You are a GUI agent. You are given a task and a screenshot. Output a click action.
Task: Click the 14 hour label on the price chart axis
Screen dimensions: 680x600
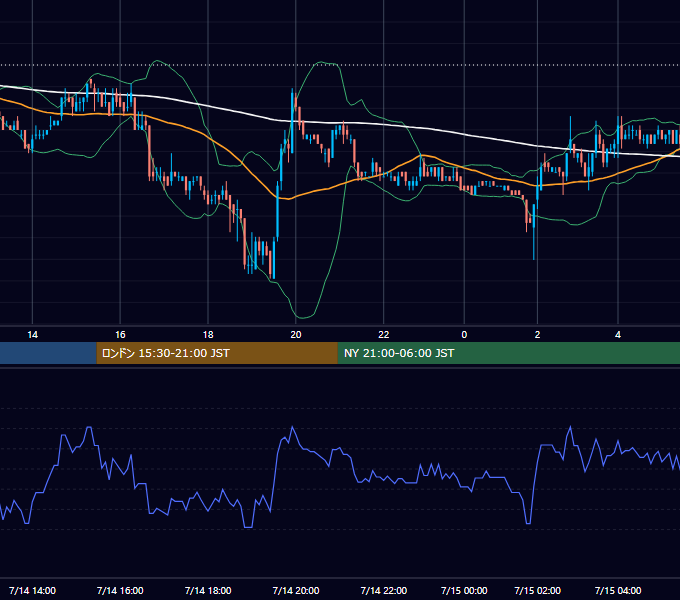pos(33,335)
